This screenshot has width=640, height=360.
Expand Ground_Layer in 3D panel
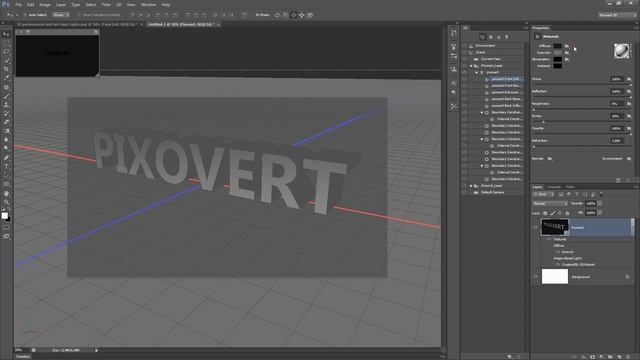(471, 186)
